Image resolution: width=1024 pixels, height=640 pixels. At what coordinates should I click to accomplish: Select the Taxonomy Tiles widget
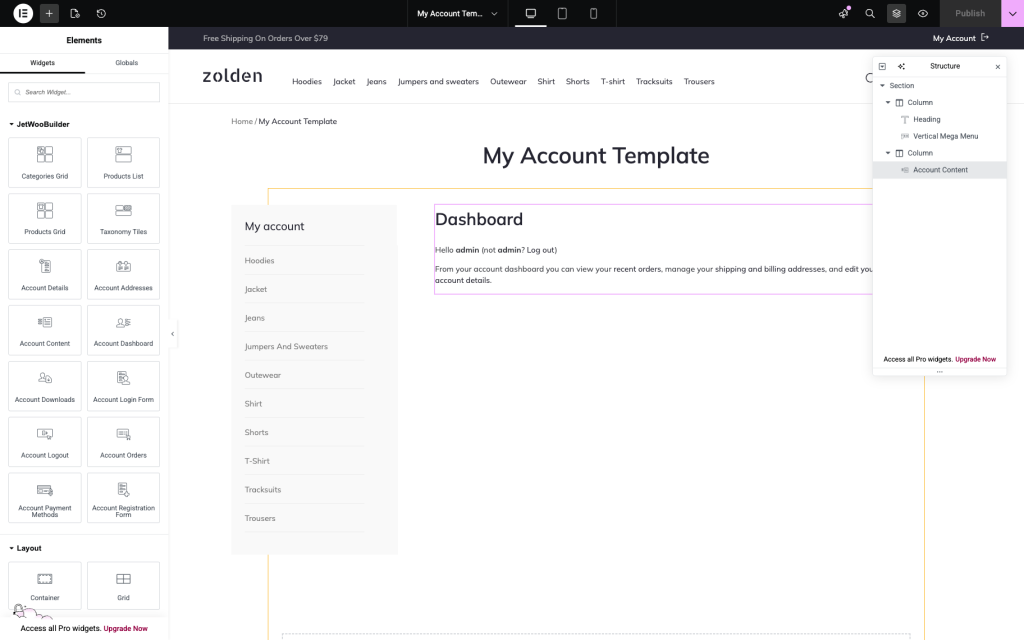(123, 218)
